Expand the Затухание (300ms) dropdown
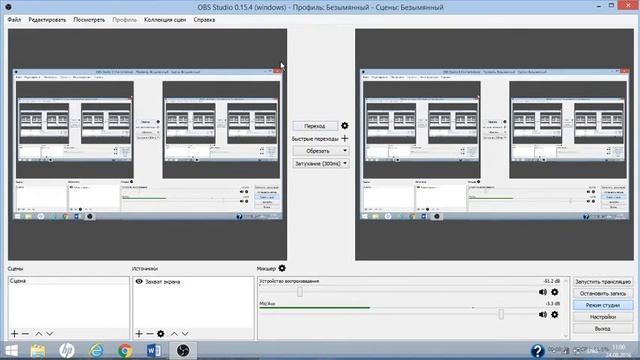Viewport: 640px width, 360px height. [x=321, y=163]
